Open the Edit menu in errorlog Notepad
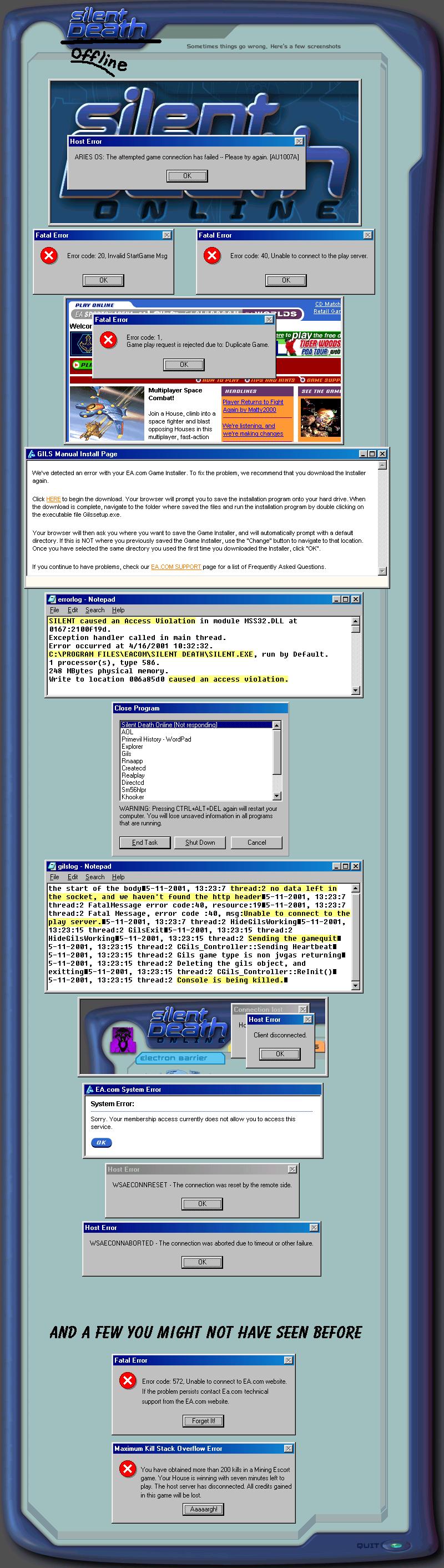The height and width of the screenshot is (1568, 444). tap(73, 610)
